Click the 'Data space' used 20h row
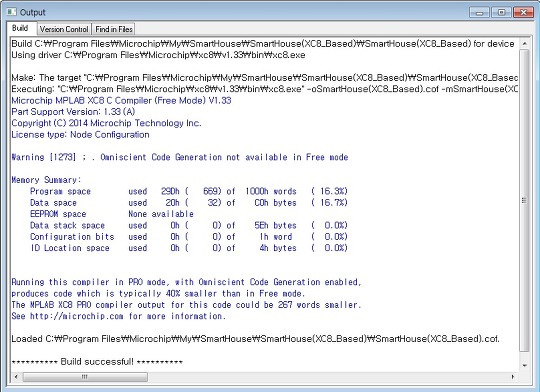The image size is (540, 392). point(189,203)
